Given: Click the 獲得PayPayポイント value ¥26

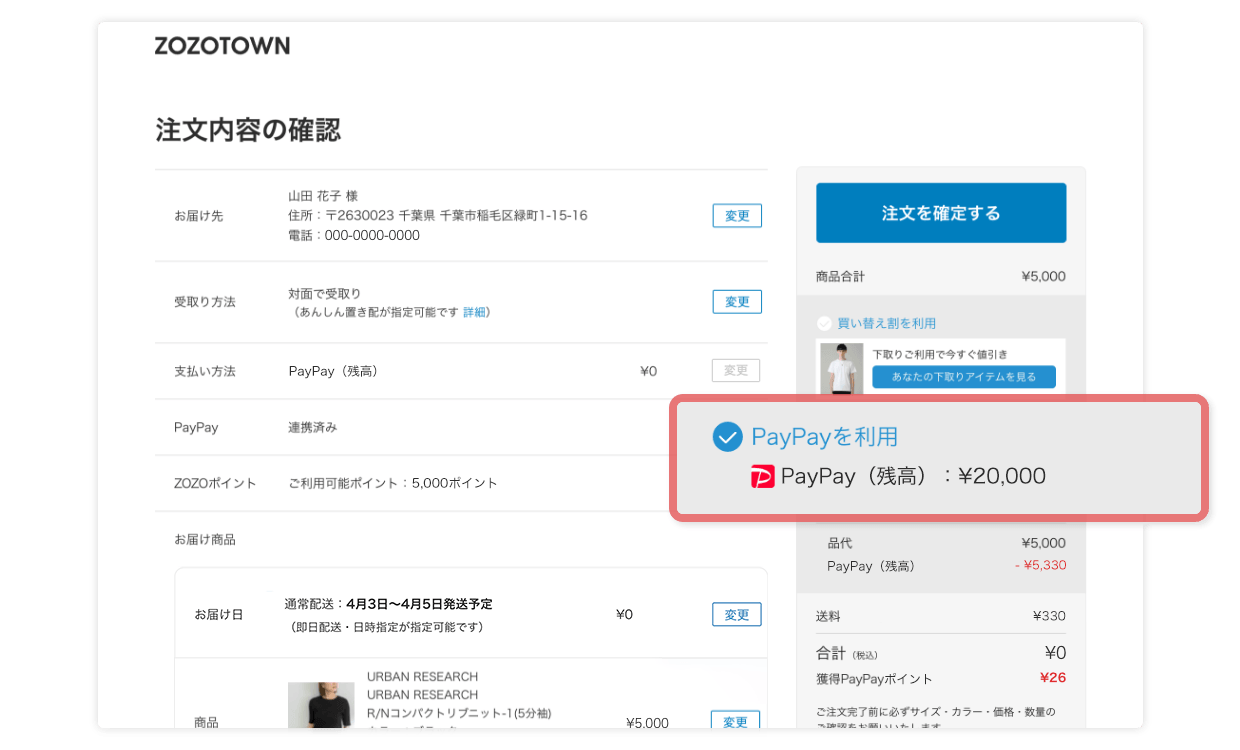Looking at the screenshot, I should click(1053, 678).
